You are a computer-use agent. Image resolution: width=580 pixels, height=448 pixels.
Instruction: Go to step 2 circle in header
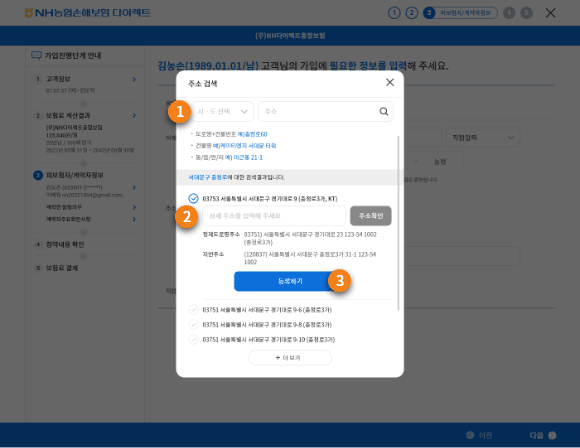(412, 13)
